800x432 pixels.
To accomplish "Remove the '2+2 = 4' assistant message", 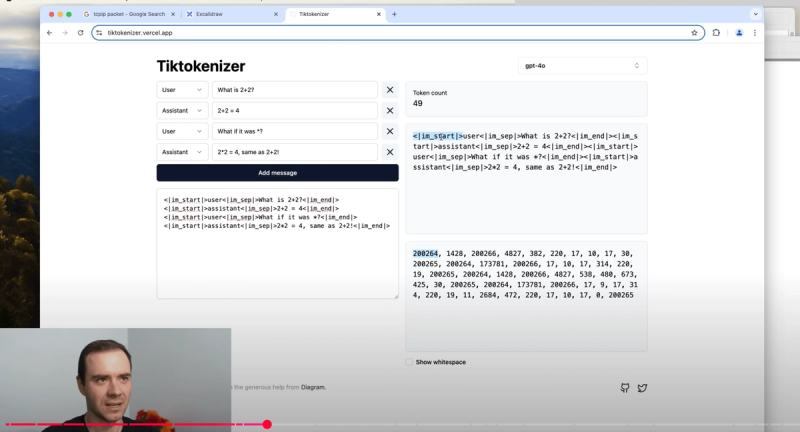I will tap(390, 111).
